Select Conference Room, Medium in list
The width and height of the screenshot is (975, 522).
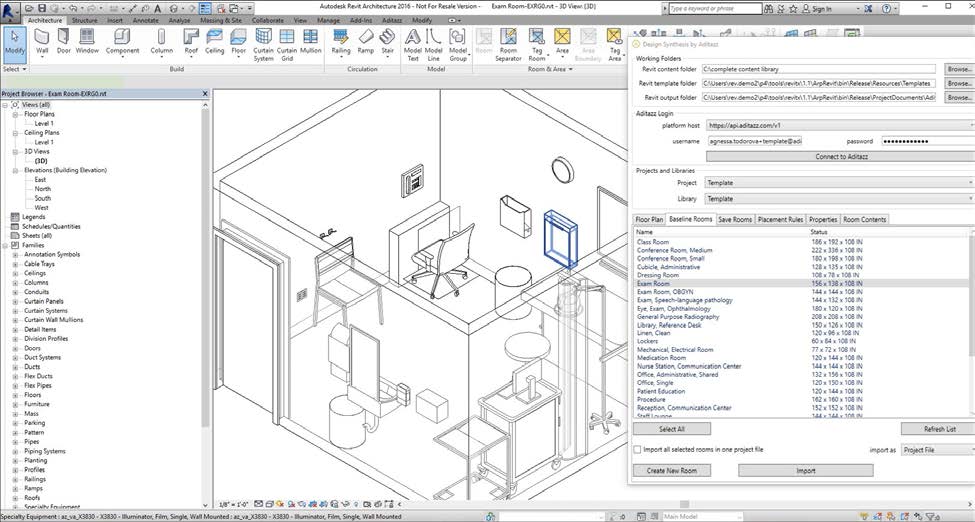675,250
